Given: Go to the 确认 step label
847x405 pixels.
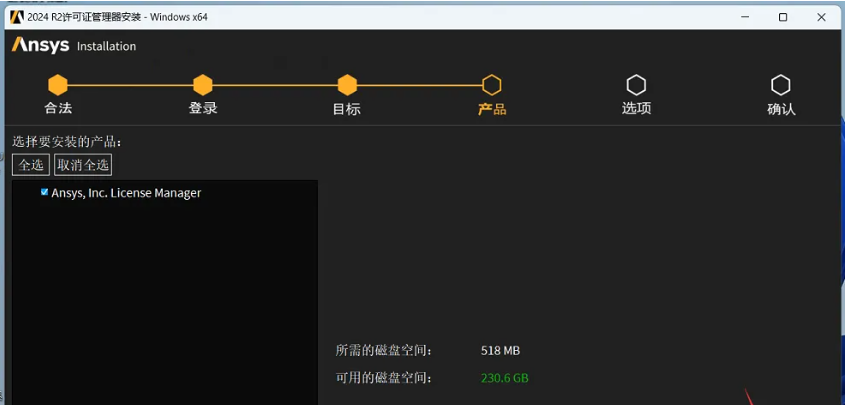Looking at the screenshot, I should (x=781, y=109).
